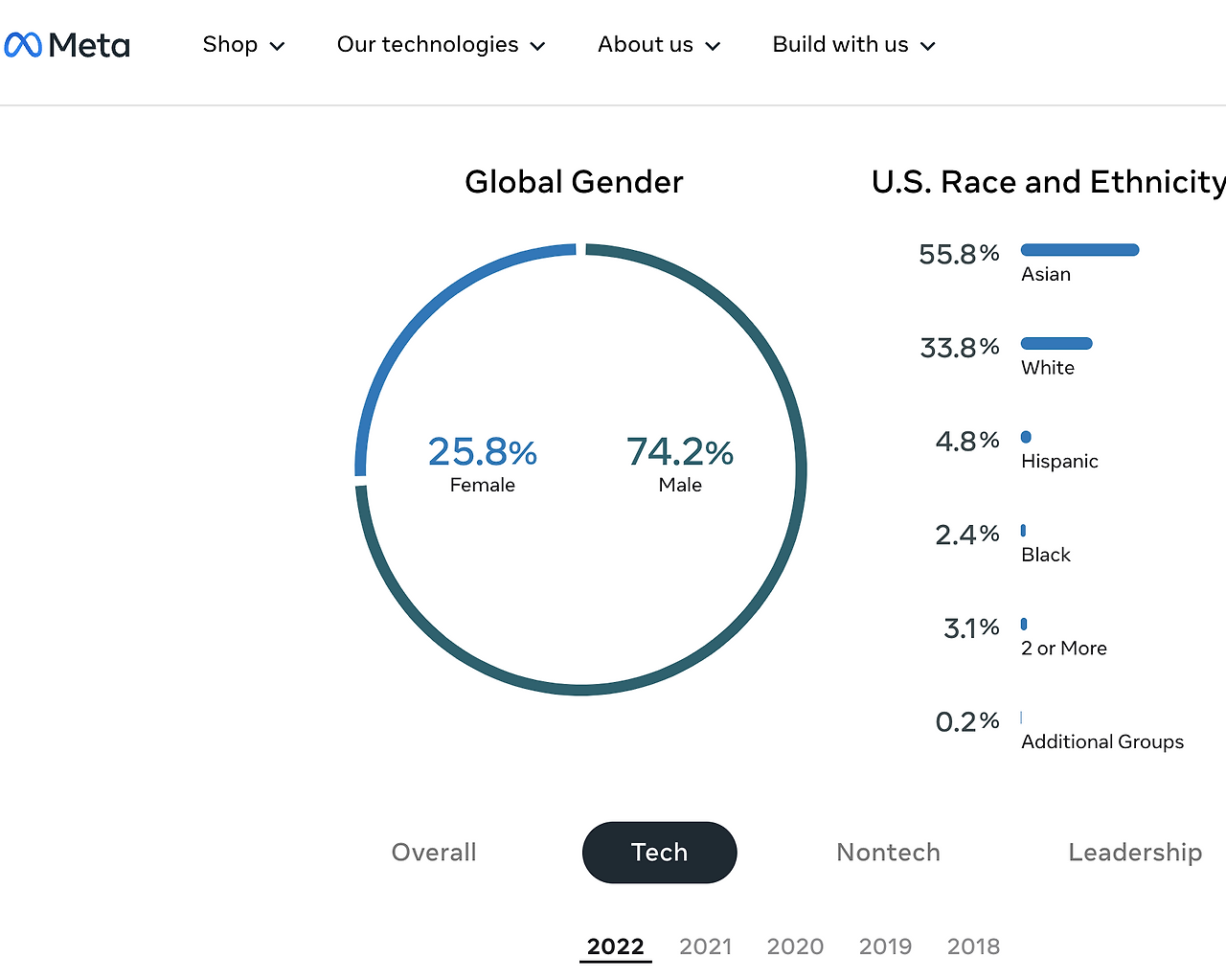Click the Asian percentage bar
Image resolution: width=1226 pixels, height=980 pixels.
pyautogui.click(x=1079, y=250)
